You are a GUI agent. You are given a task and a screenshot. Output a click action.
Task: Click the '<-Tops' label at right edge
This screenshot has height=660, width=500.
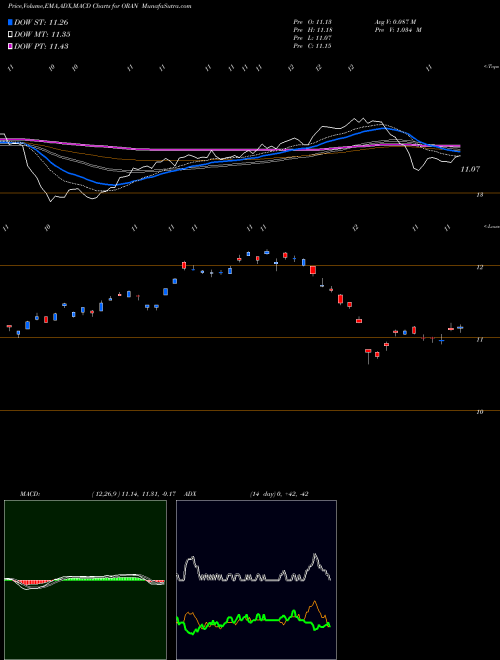click(x=491, y=67)
